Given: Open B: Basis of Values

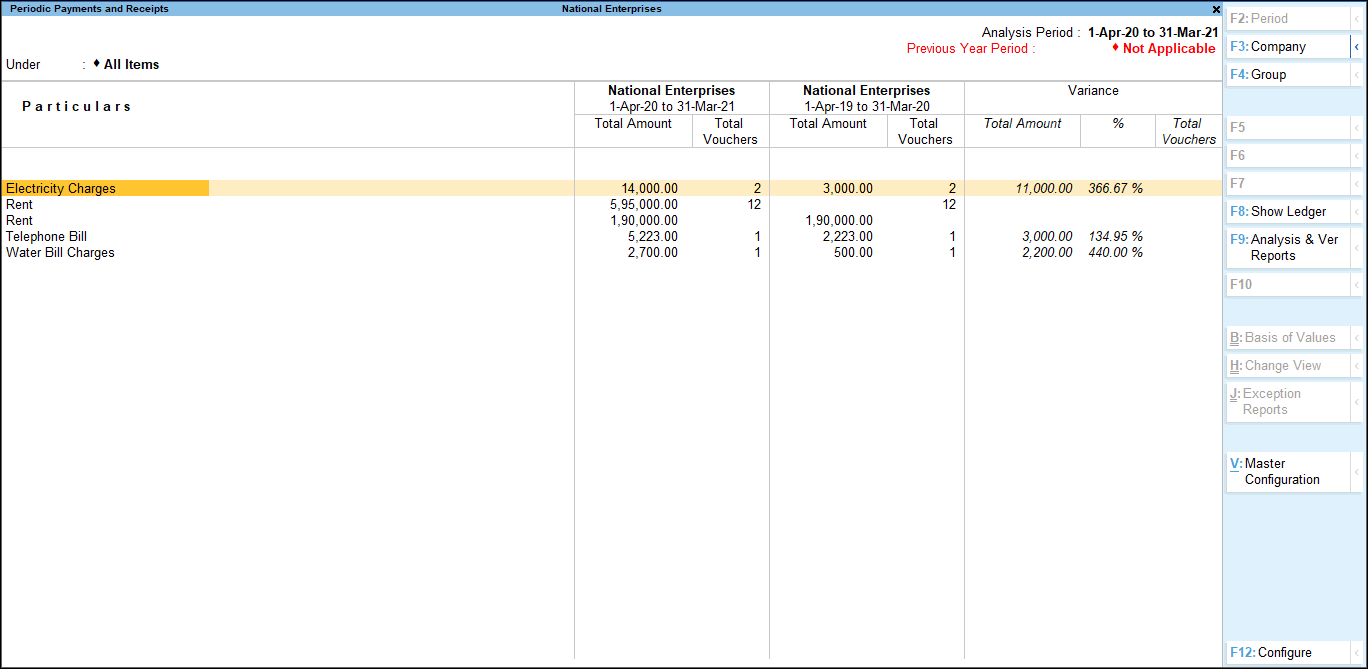Looking at the screenshot, I should [1289, 337].
